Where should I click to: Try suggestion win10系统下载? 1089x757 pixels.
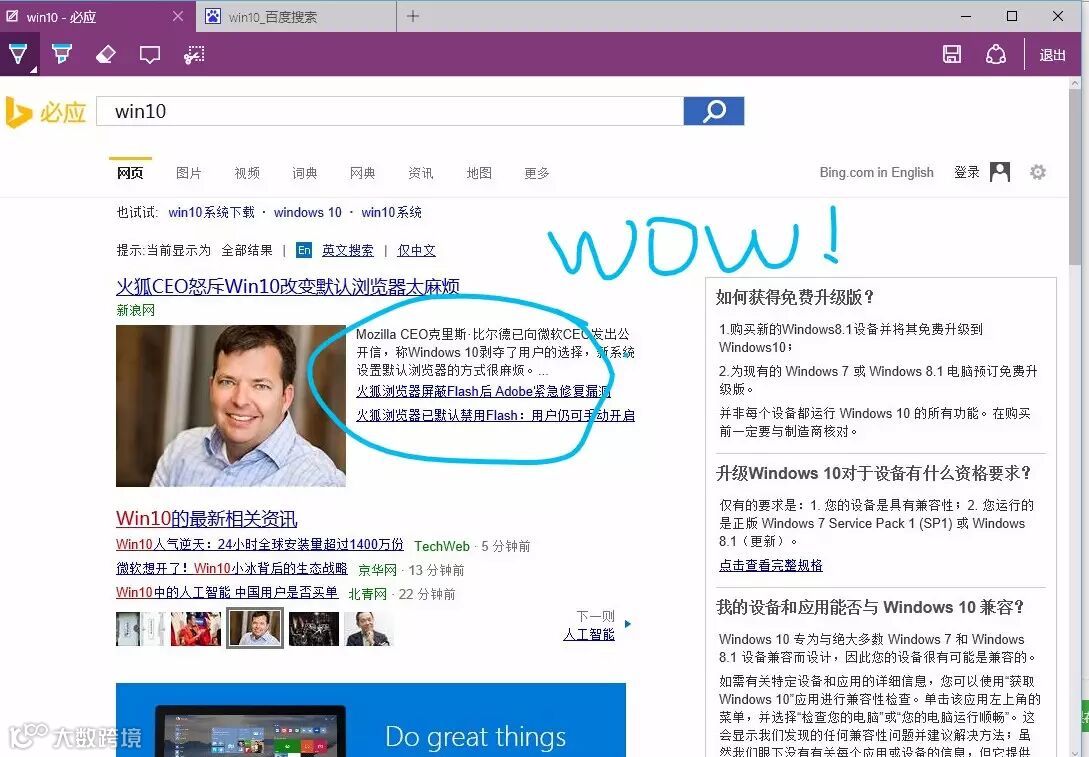[x=212, y=213]
